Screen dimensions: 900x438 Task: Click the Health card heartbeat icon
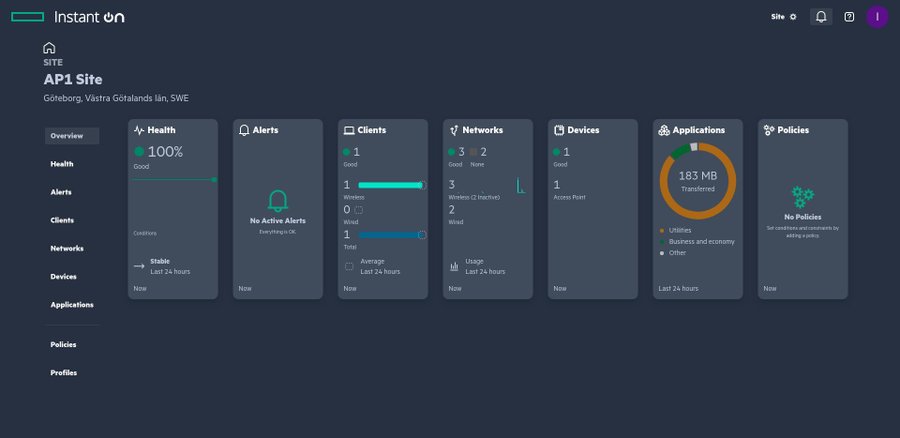(139, 130)
